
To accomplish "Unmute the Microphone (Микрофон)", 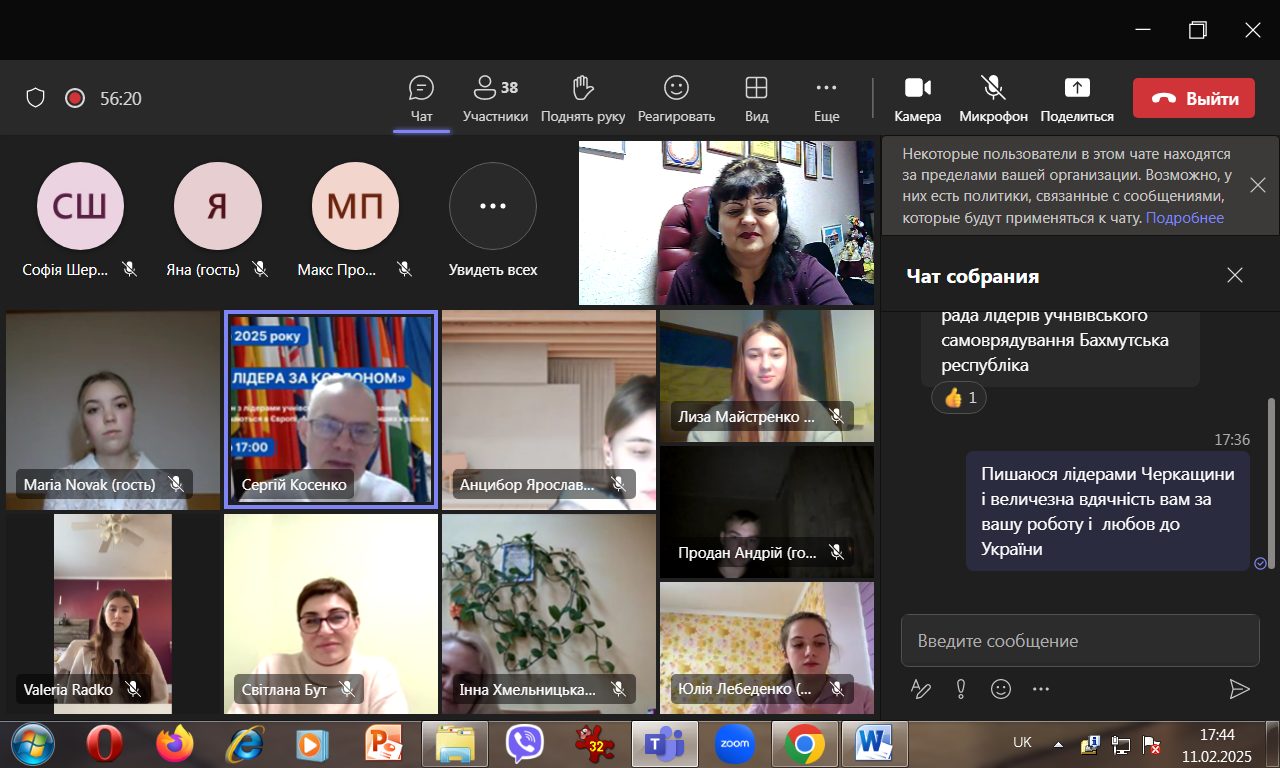I will pyautogui.click(x=993, y=98).
